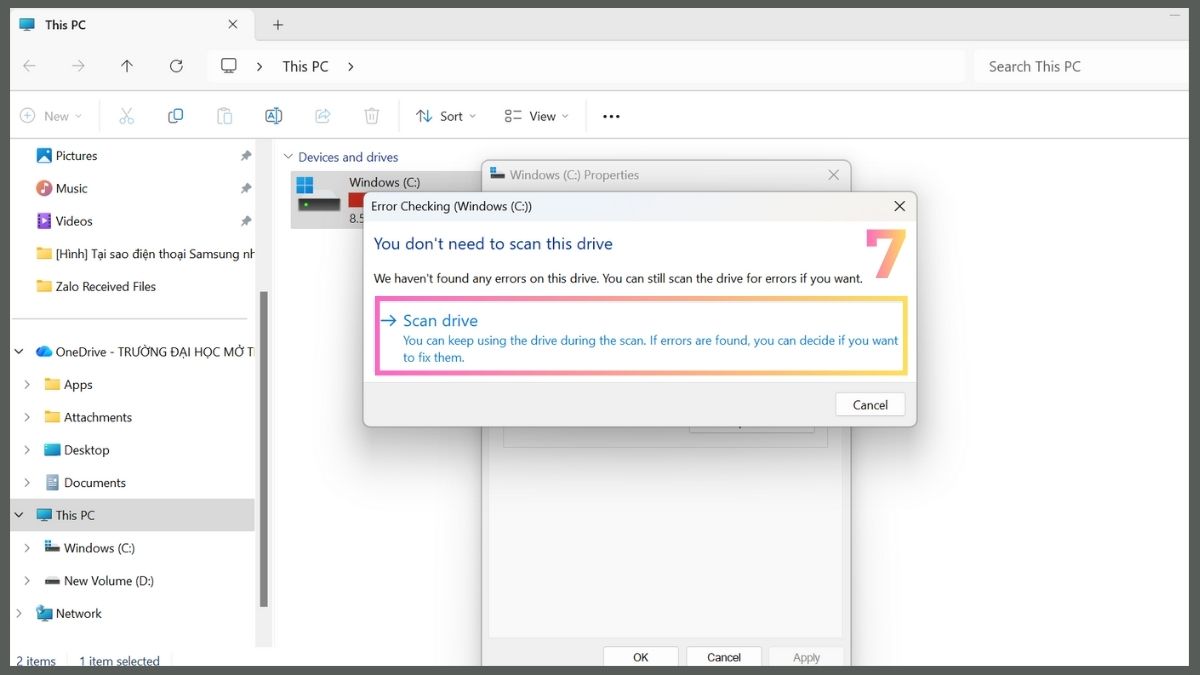This screenshot has width=1200, height=675.
Task: Unpin Music using its pin icon
Action: point(246,188)
